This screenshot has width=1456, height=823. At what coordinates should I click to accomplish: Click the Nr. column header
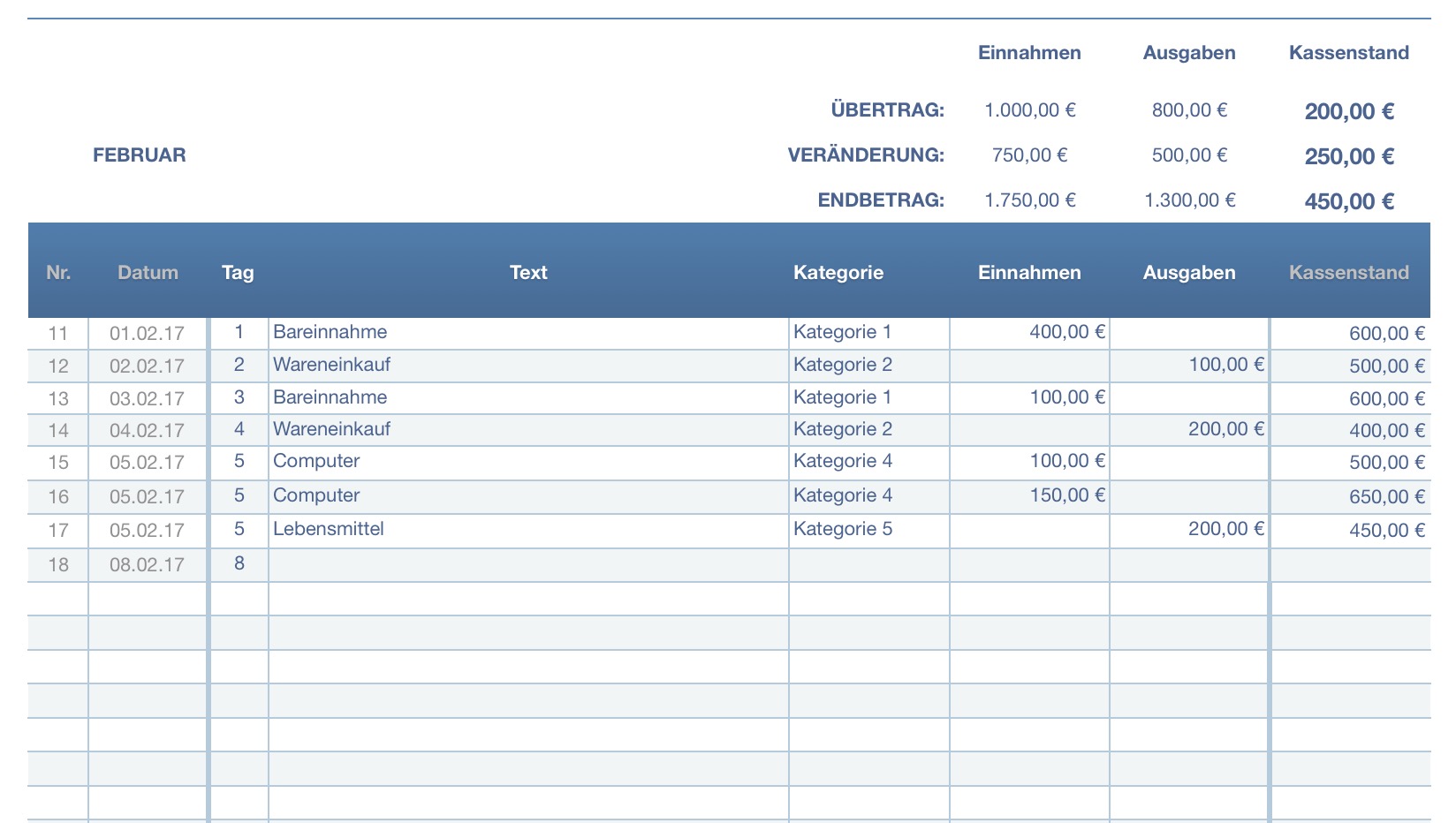58,273
